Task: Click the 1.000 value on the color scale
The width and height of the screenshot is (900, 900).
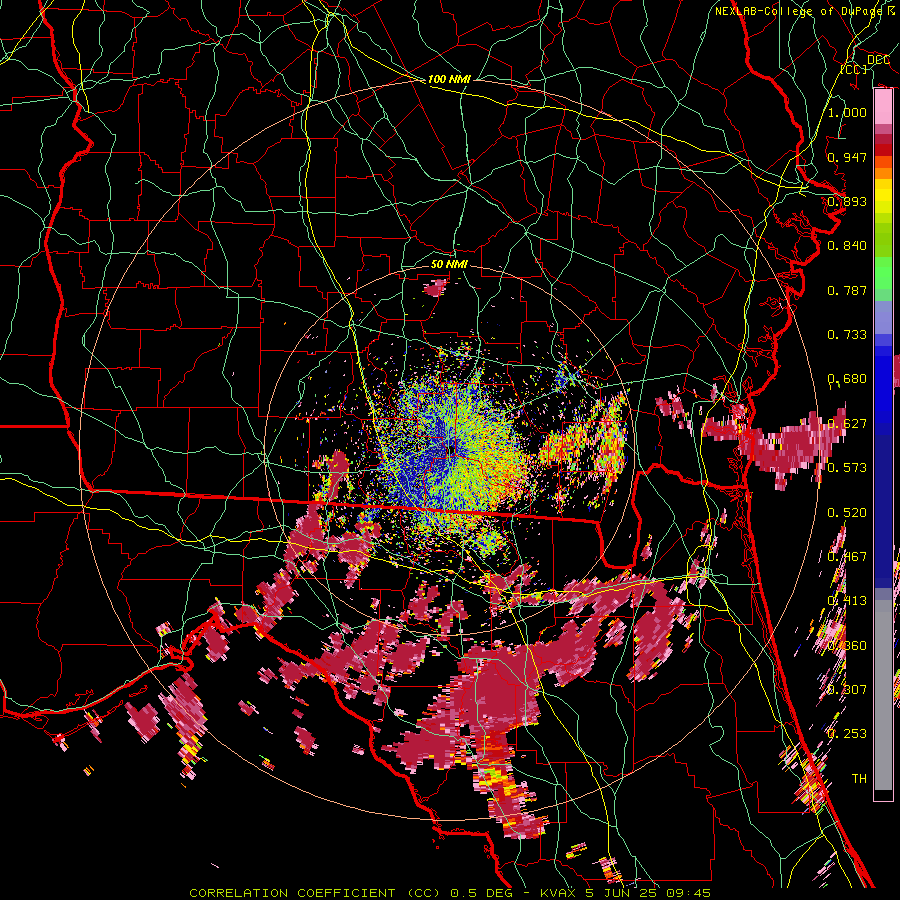Action: [x=847, y=112]
